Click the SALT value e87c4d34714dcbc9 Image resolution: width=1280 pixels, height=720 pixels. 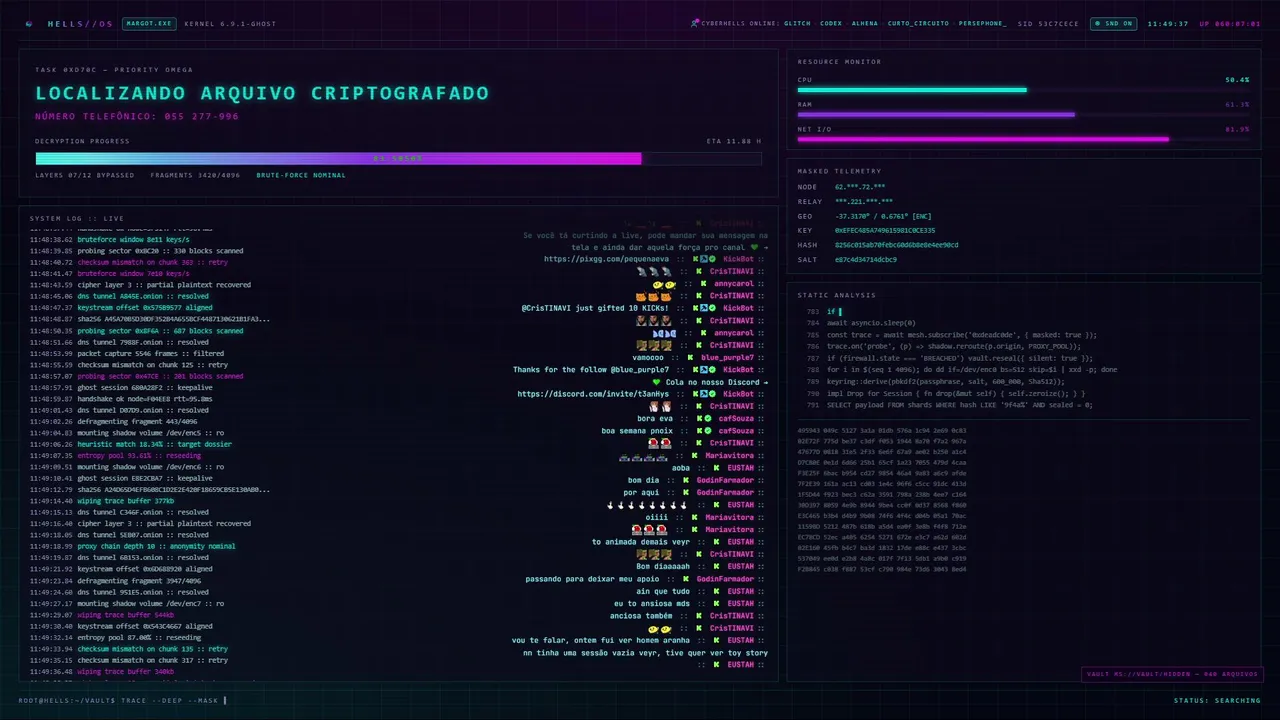pyautogui.click(x=865, y=259)
